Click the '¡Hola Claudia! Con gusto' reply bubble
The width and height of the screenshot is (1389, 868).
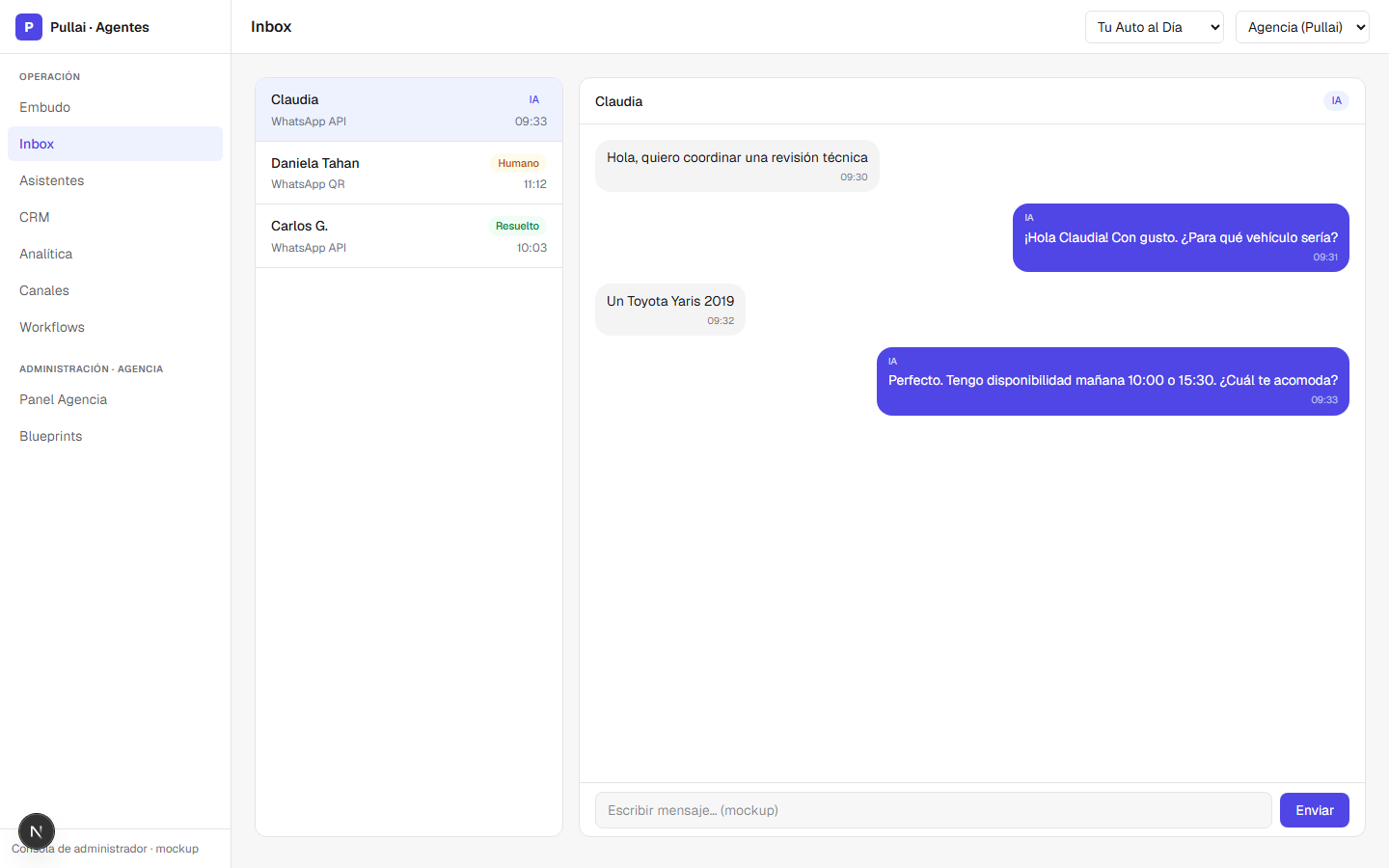click(x=1181, y=237)
